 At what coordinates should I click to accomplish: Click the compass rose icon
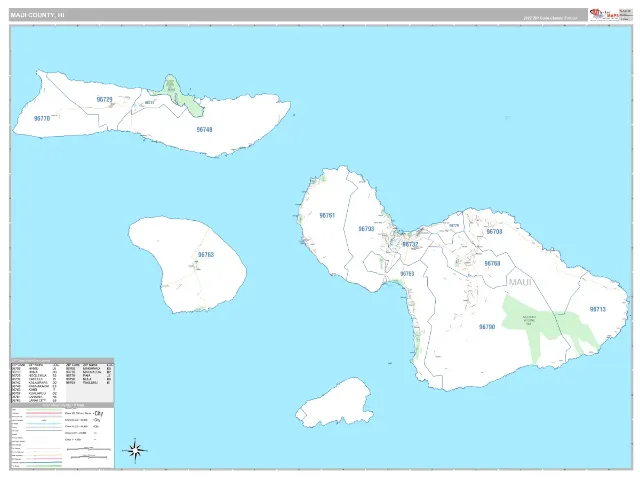coord(135,451)
